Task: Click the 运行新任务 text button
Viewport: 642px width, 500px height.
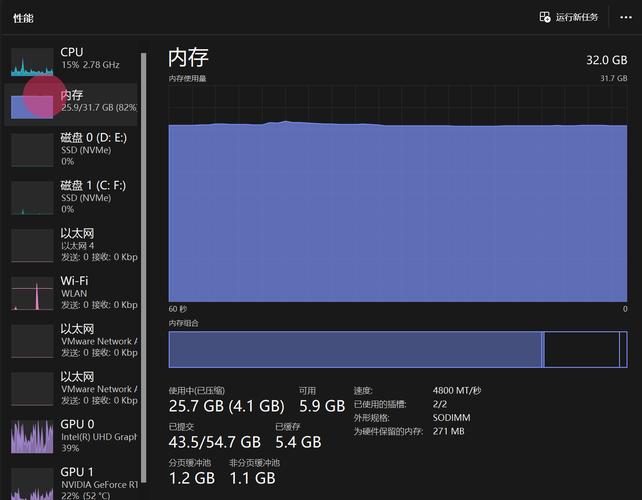Action: (577, 17)
